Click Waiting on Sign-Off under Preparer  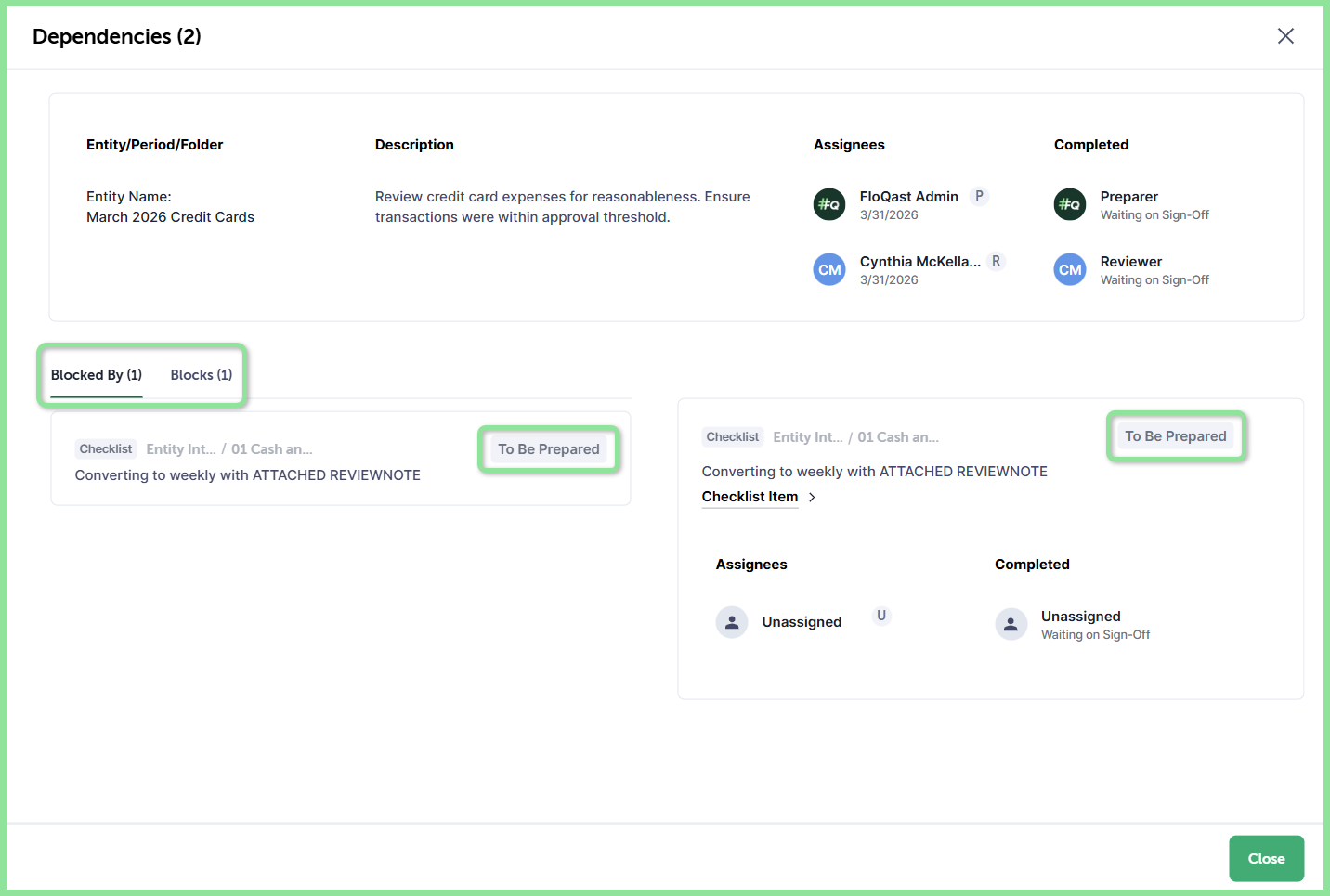pos(1154,215)
